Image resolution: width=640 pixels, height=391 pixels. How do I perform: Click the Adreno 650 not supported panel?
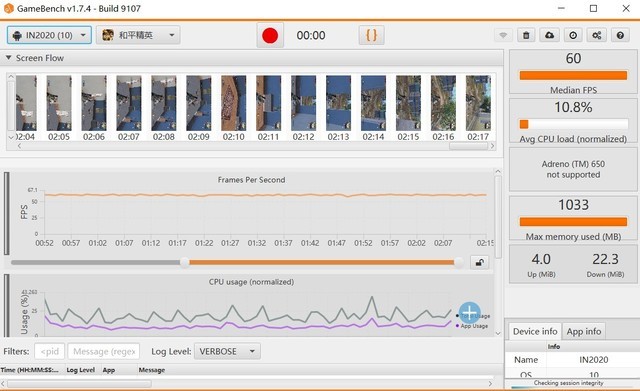(573, 169)
